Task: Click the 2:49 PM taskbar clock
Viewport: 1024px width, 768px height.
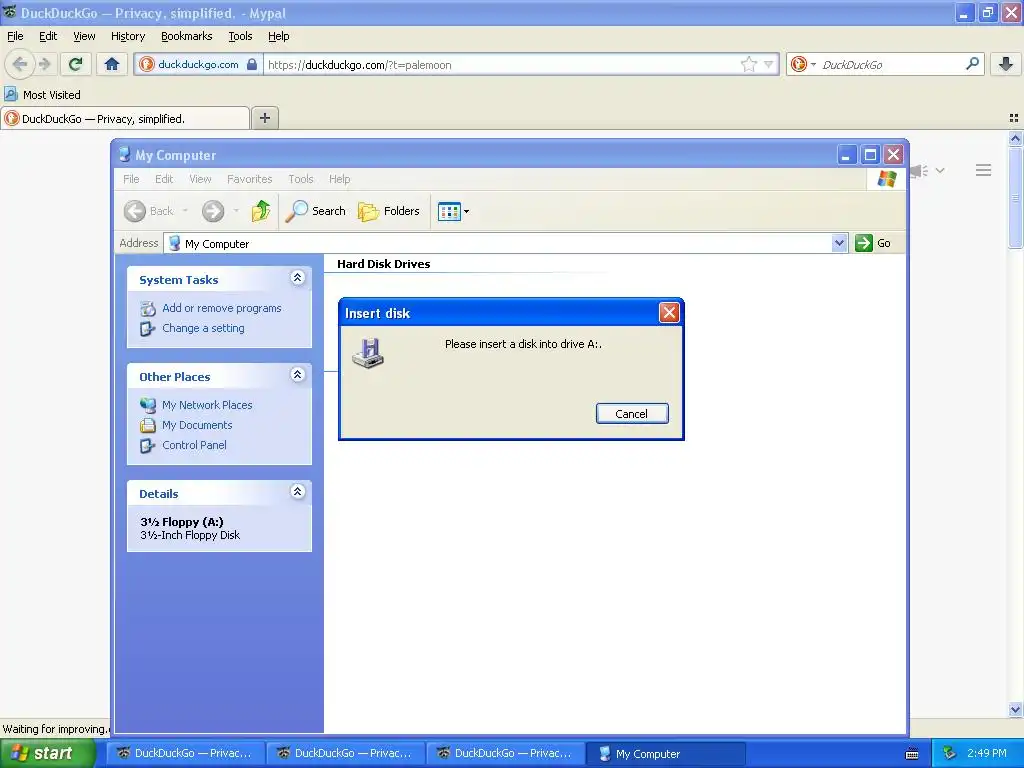Action: [x=987, y=753]
